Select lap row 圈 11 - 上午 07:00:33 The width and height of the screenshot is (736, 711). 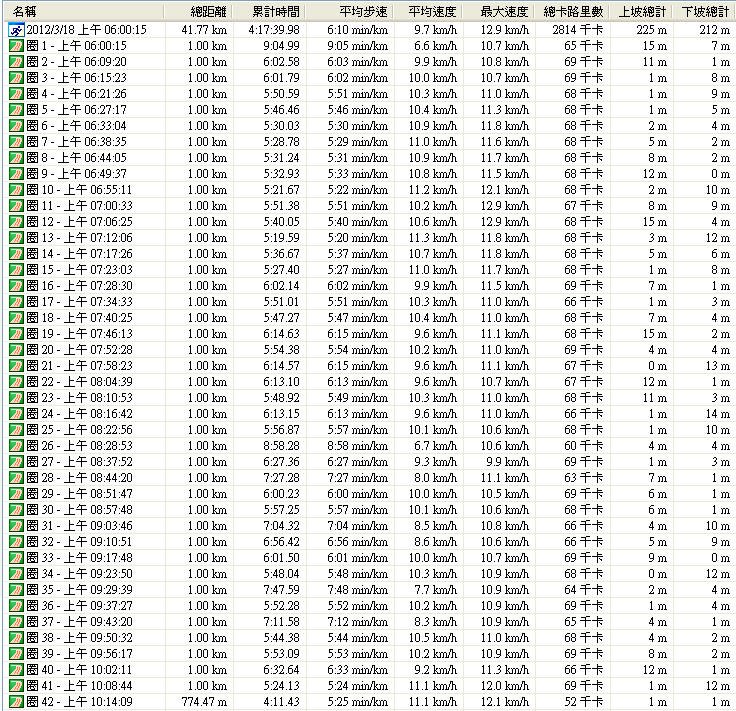[370, 206]
